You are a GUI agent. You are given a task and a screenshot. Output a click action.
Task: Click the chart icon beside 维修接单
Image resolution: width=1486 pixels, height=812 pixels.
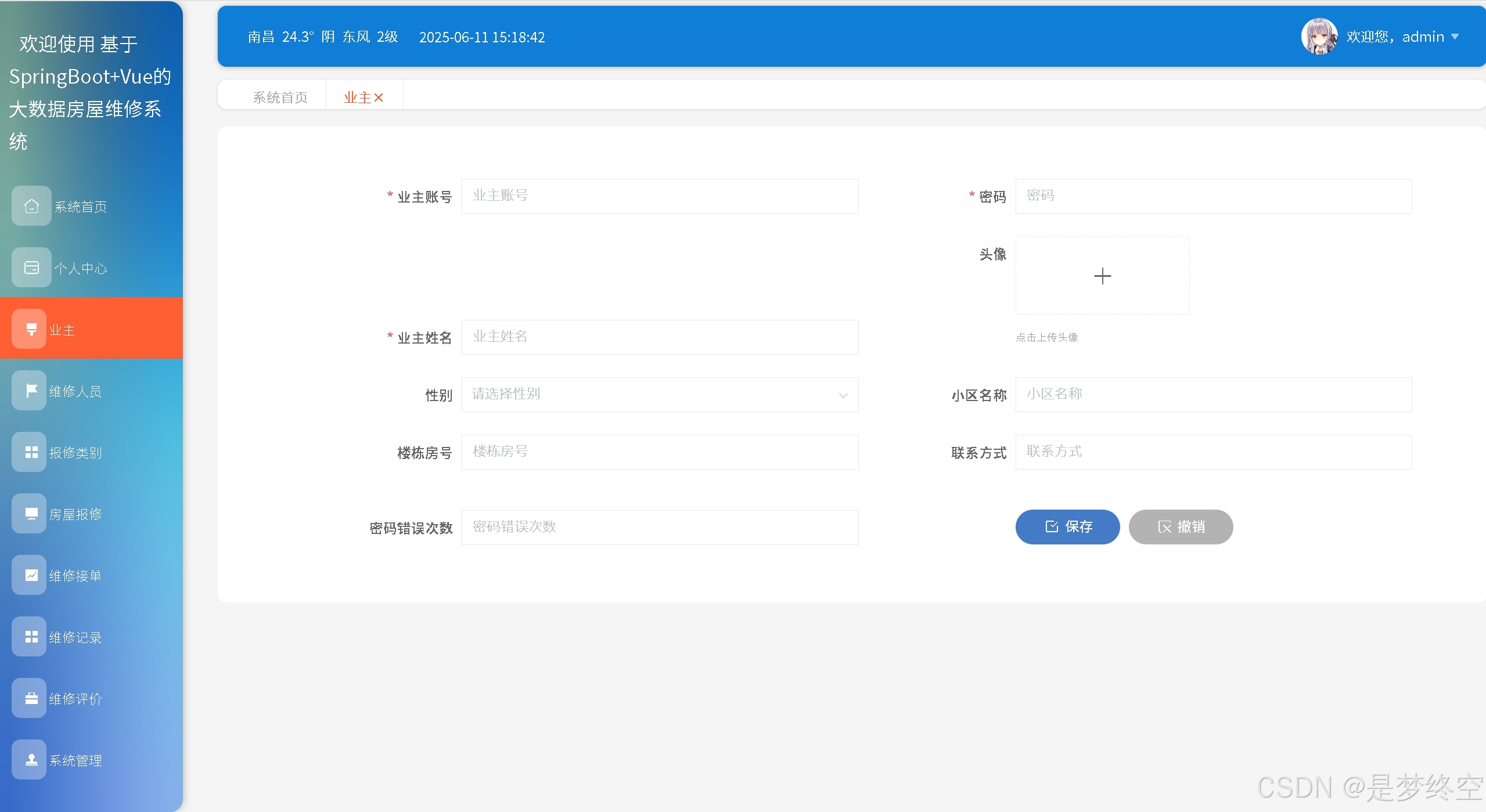[31, 575]
